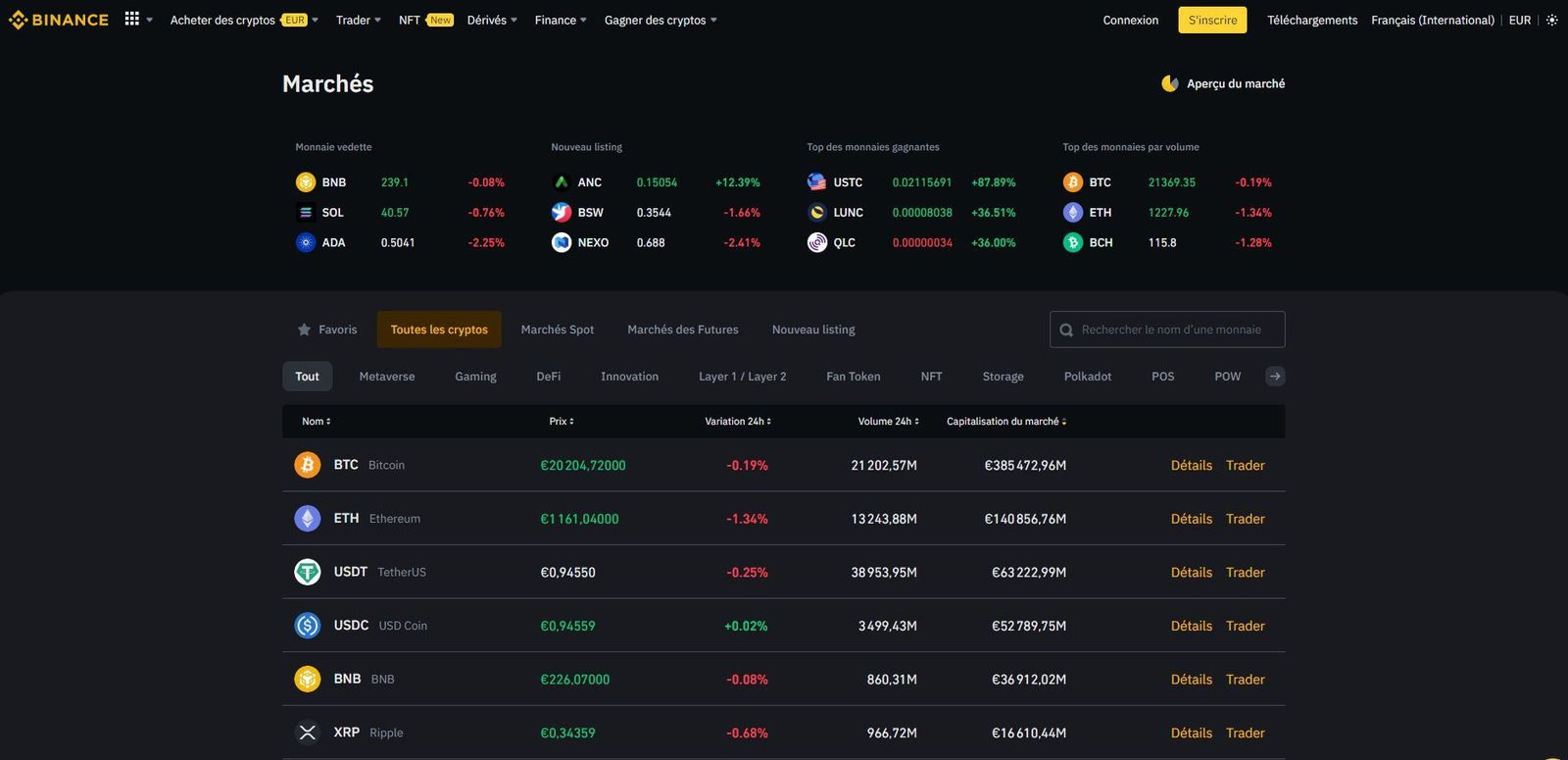Sort table by Volume 24h column
1568x760 pixels.
click(x=889, y=422)
